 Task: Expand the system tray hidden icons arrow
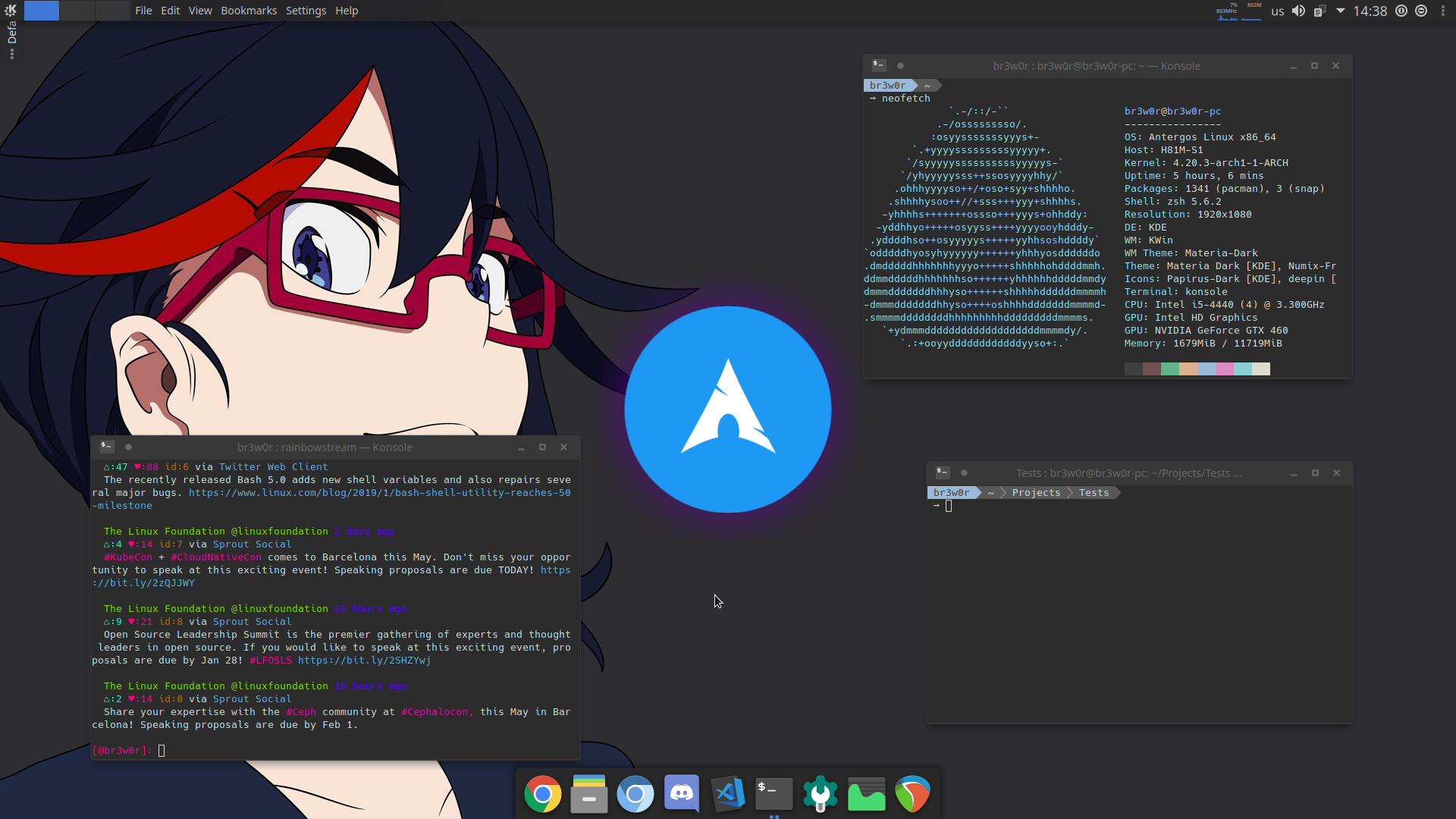click(x=1340, y=11)
